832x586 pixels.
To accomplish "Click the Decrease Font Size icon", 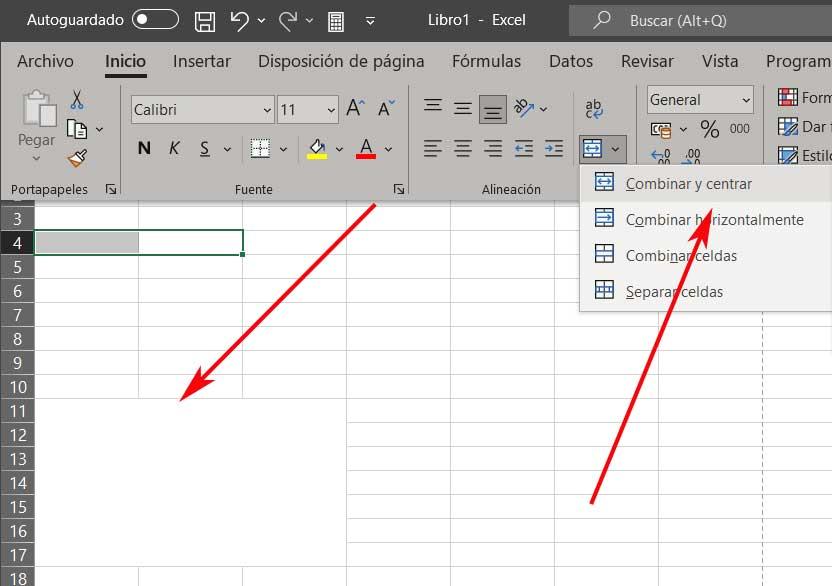I will click(x=386, y=108).
